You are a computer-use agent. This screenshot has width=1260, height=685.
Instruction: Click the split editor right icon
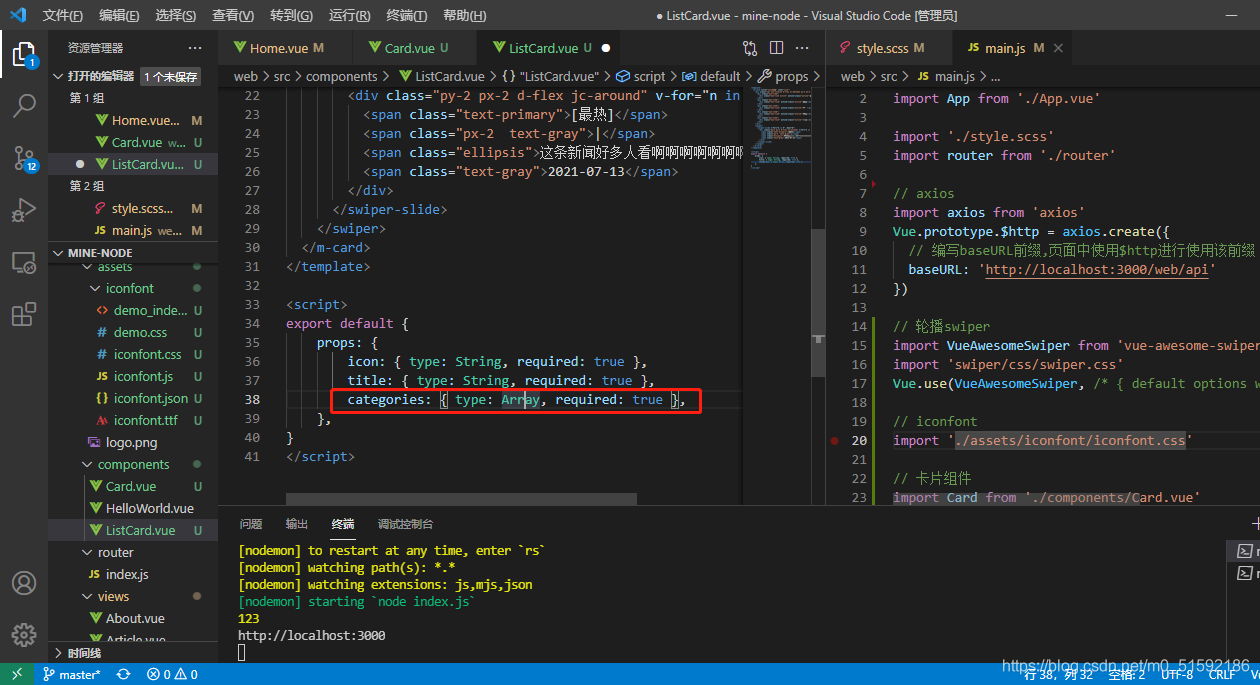coord(777,48)
